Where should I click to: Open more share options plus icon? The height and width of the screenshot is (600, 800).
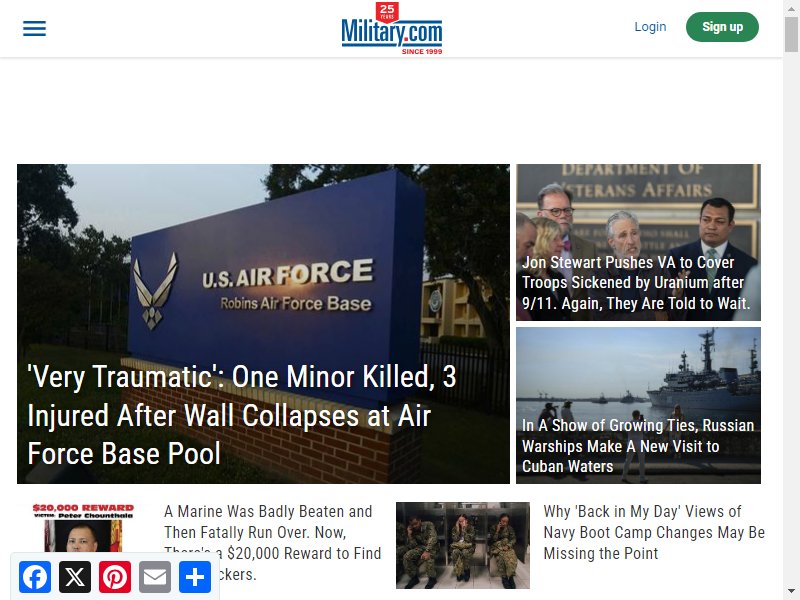coord(195,577)
